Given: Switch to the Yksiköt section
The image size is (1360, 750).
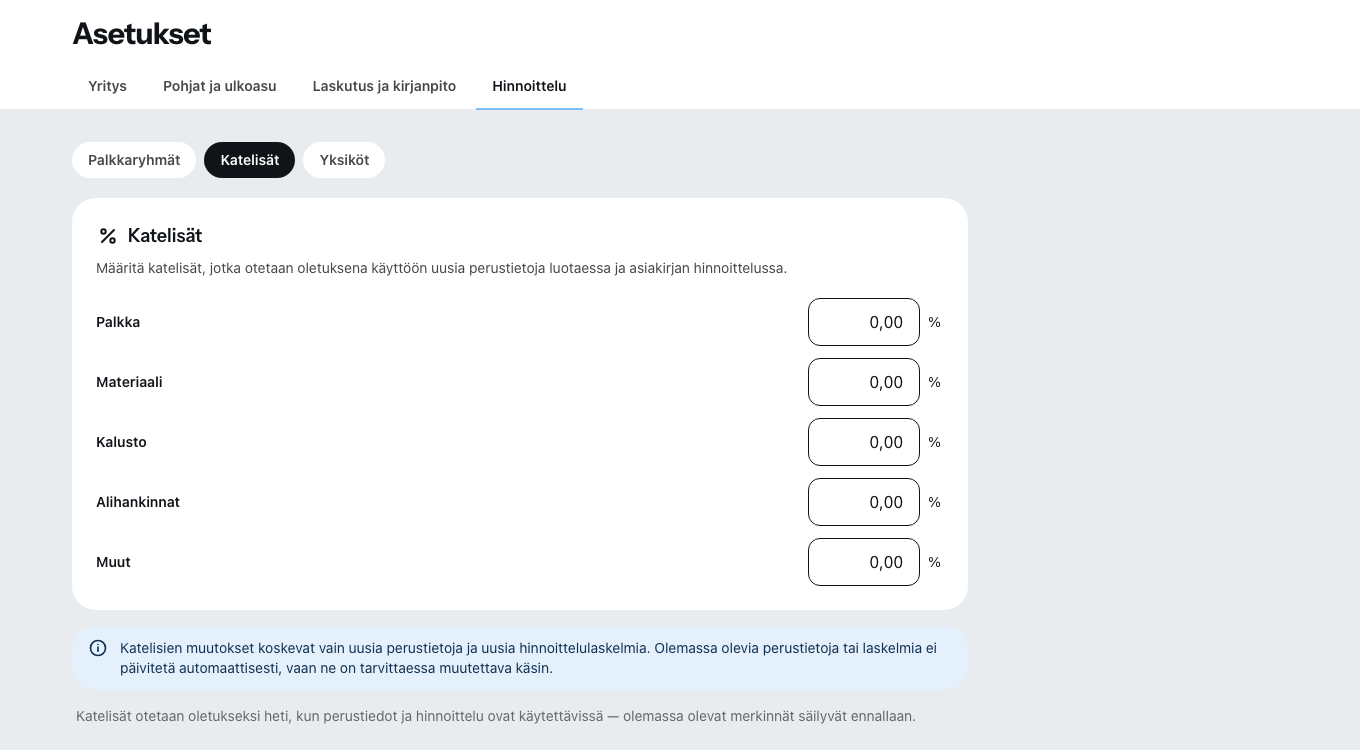Looking at the screenshot, I should pyautogui.click(x=344, y=160).
